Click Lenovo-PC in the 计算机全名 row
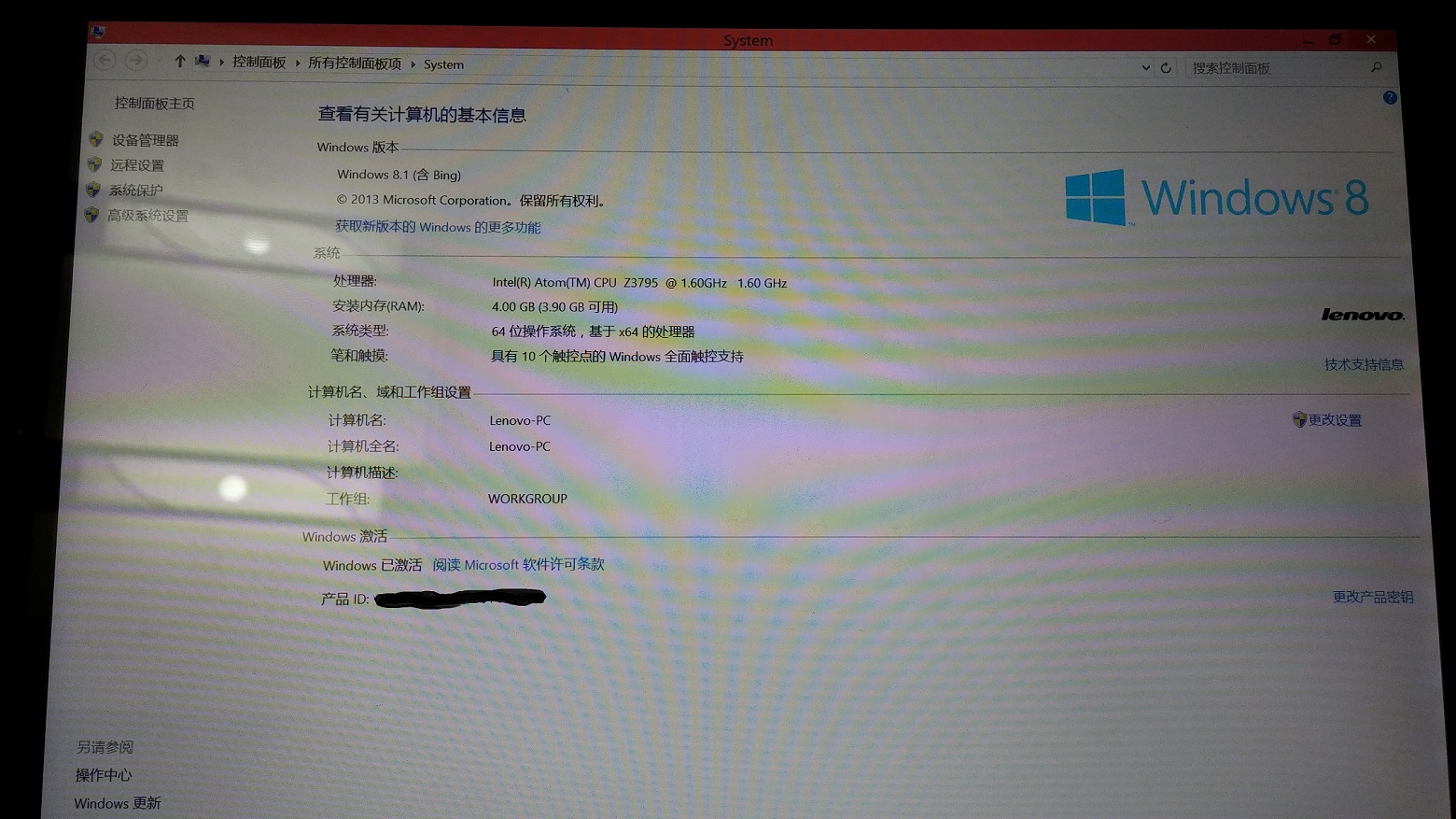 pos(519,446)
